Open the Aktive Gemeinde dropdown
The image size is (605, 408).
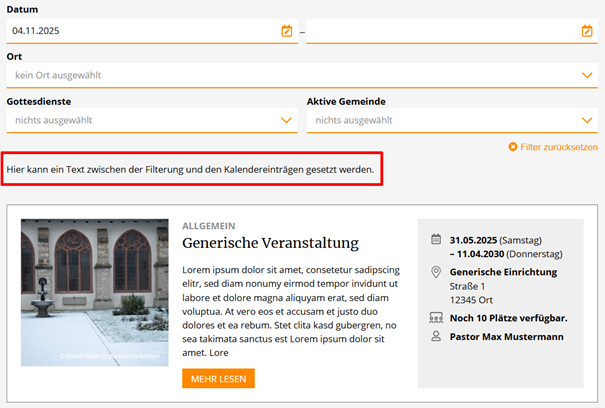coord(450,120)
